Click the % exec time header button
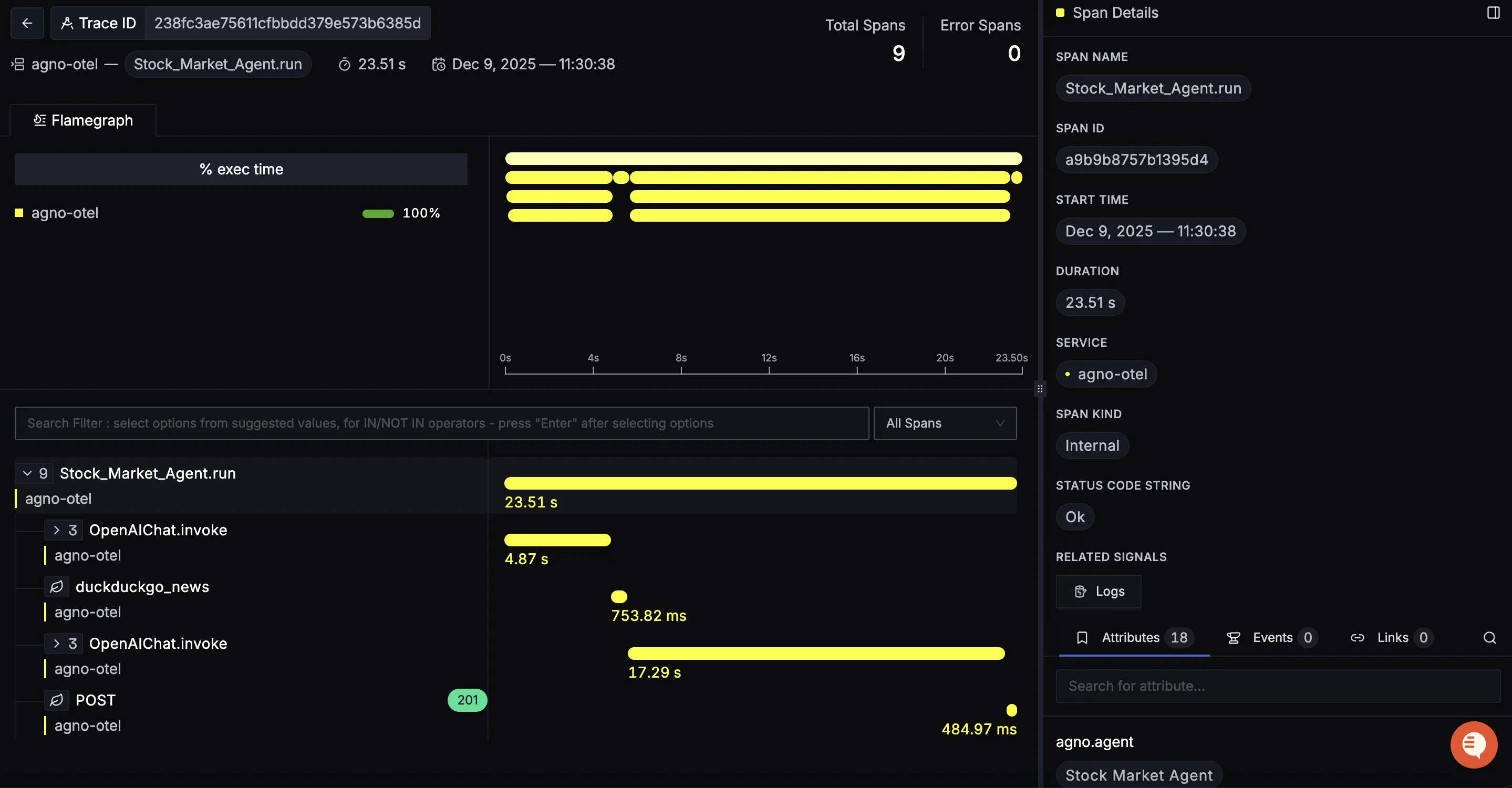1512x788 pixels. click(241, 170)
